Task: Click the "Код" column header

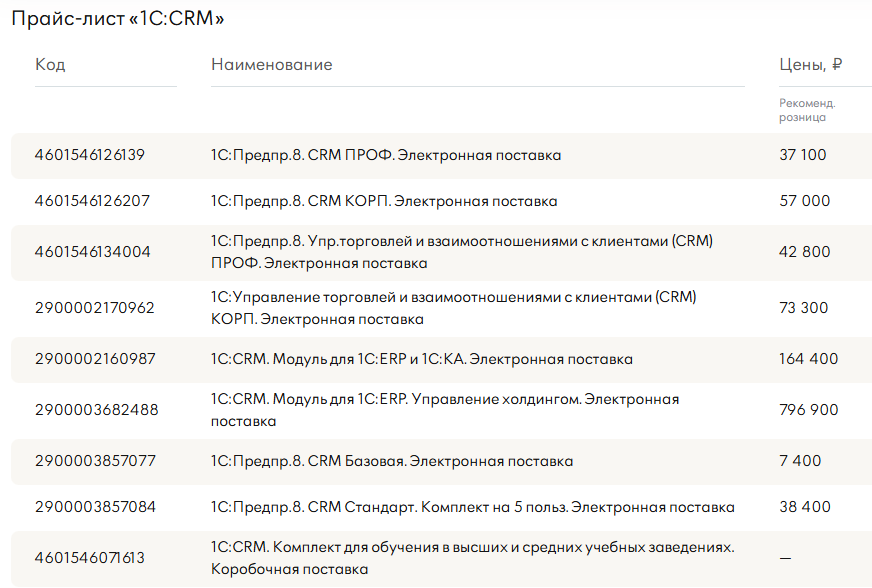Action: 50,65
